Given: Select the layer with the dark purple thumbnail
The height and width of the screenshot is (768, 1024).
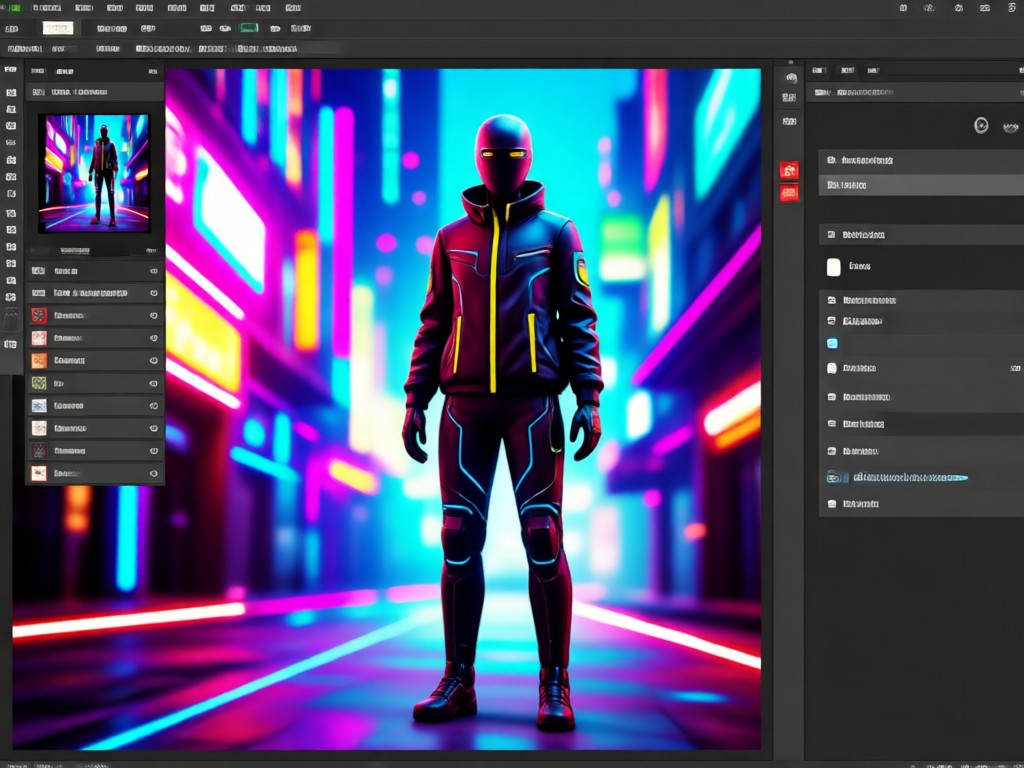Looking at the screenshot, I should (95, 451).
